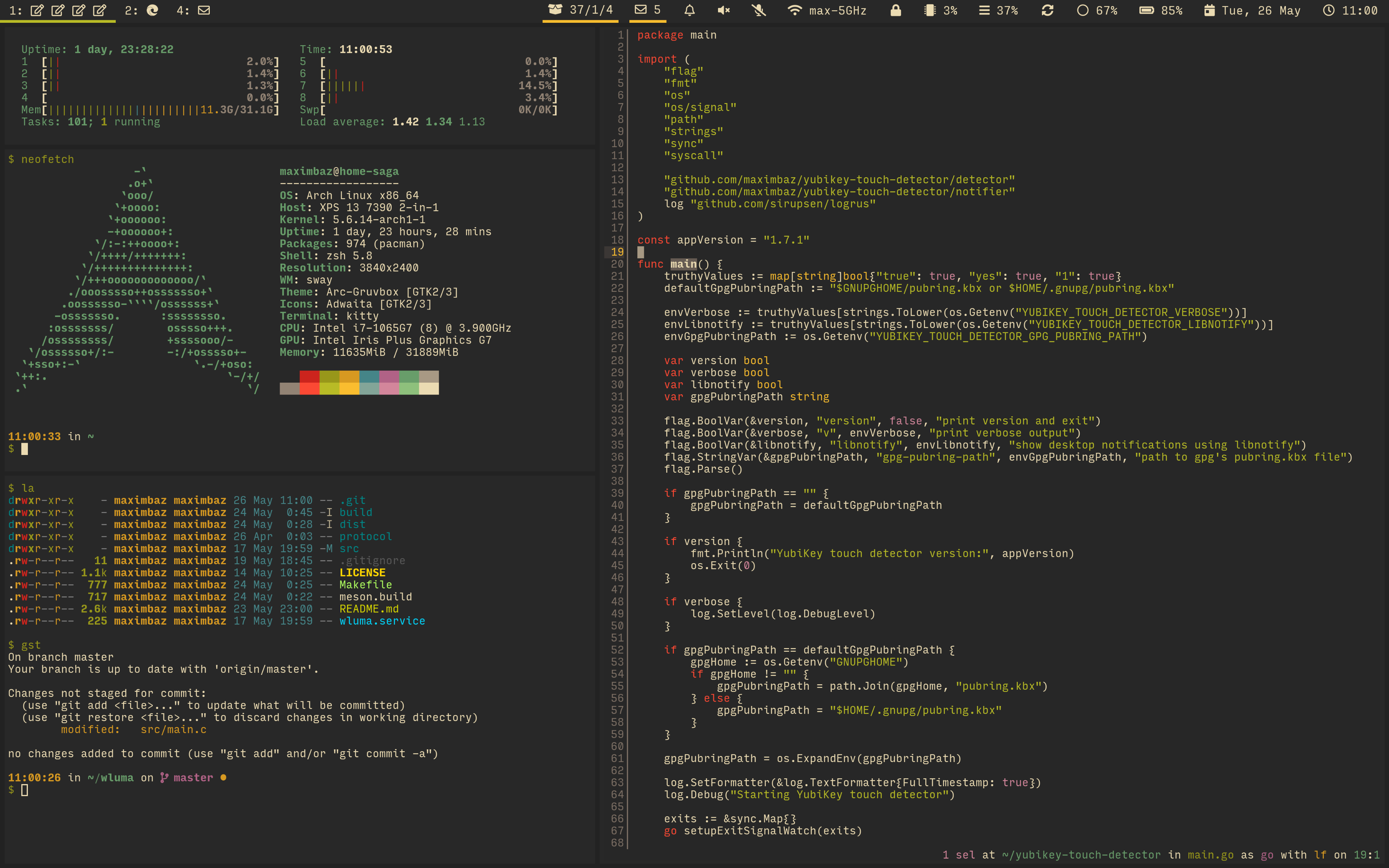The height and width of the screenshot is (868, 1389).
Task: Click the sync arrows icon
Action: (1048, 10)
